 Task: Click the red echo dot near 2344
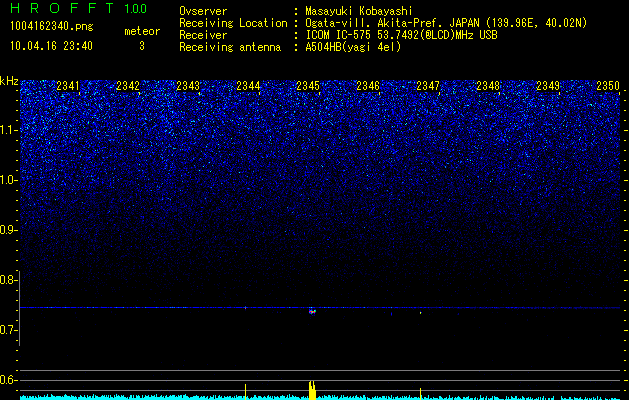tap(246, 308)
